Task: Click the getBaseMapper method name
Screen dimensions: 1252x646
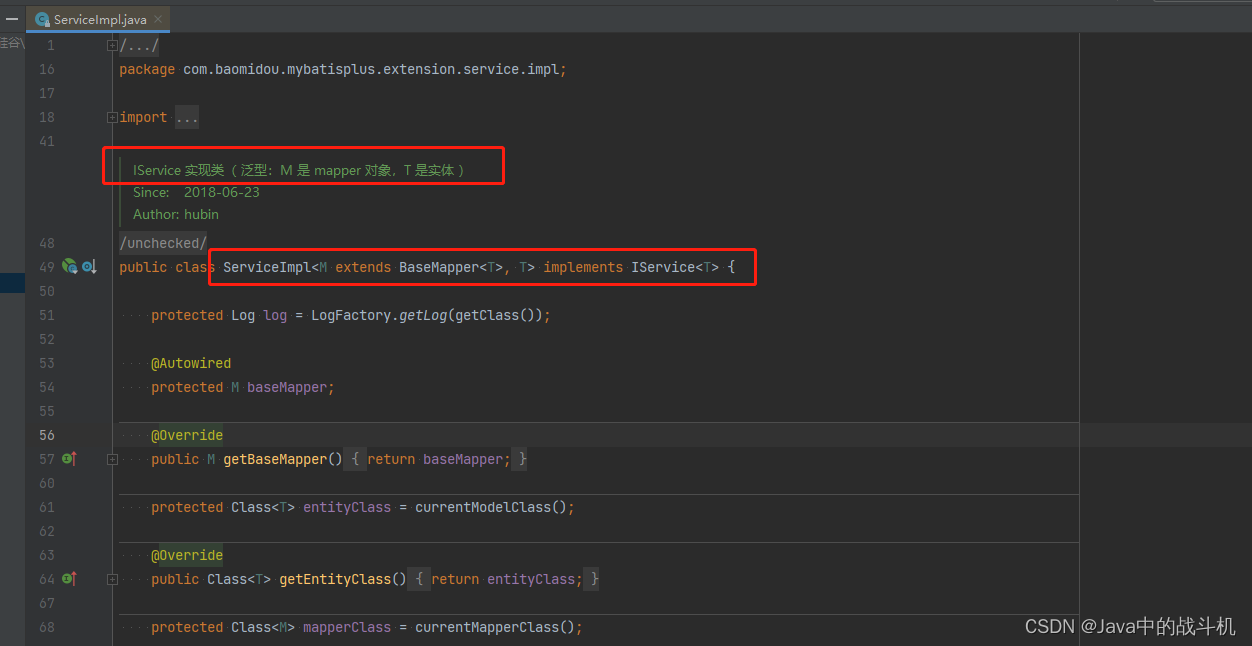Action: click(x=275, y=459)
